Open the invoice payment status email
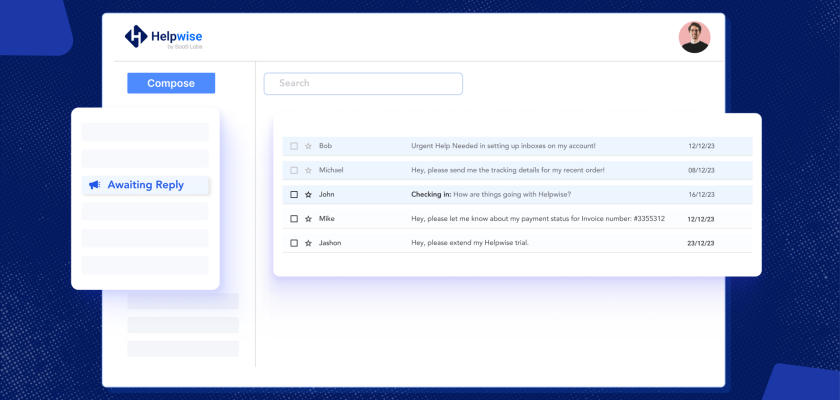 [537, 218]
